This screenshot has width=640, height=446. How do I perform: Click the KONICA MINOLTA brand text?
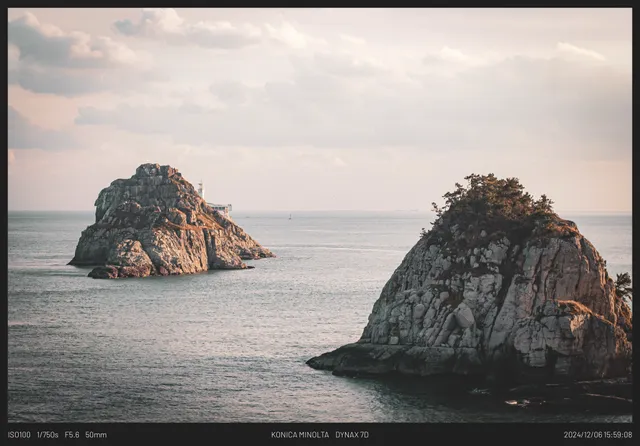[299, 435]
